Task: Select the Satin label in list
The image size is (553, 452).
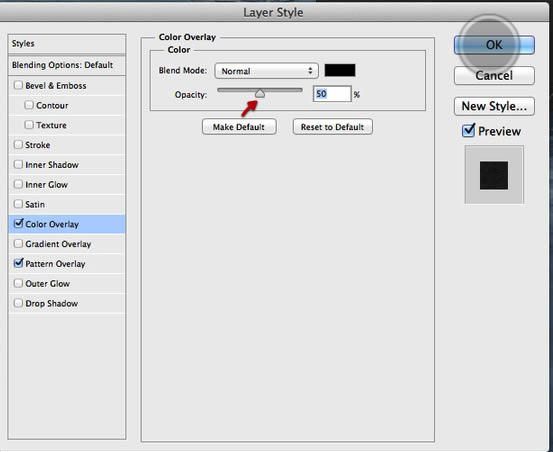Action: tap(35, 204)
